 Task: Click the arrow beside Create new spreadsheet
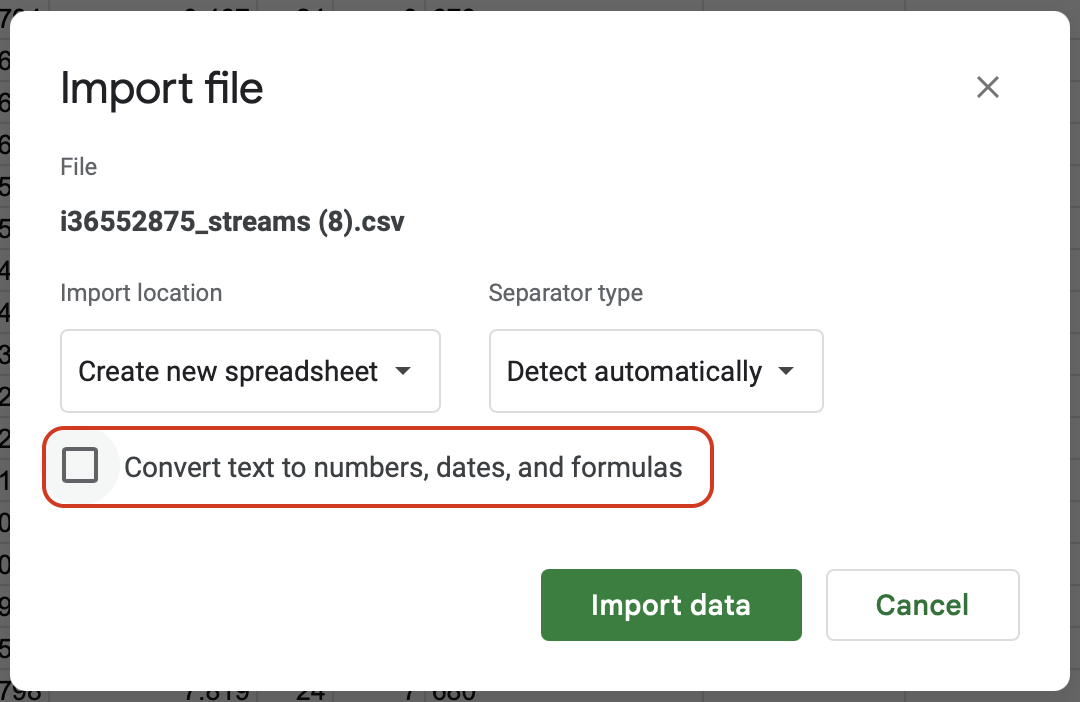pyautogui.click(x=403, y=371)
